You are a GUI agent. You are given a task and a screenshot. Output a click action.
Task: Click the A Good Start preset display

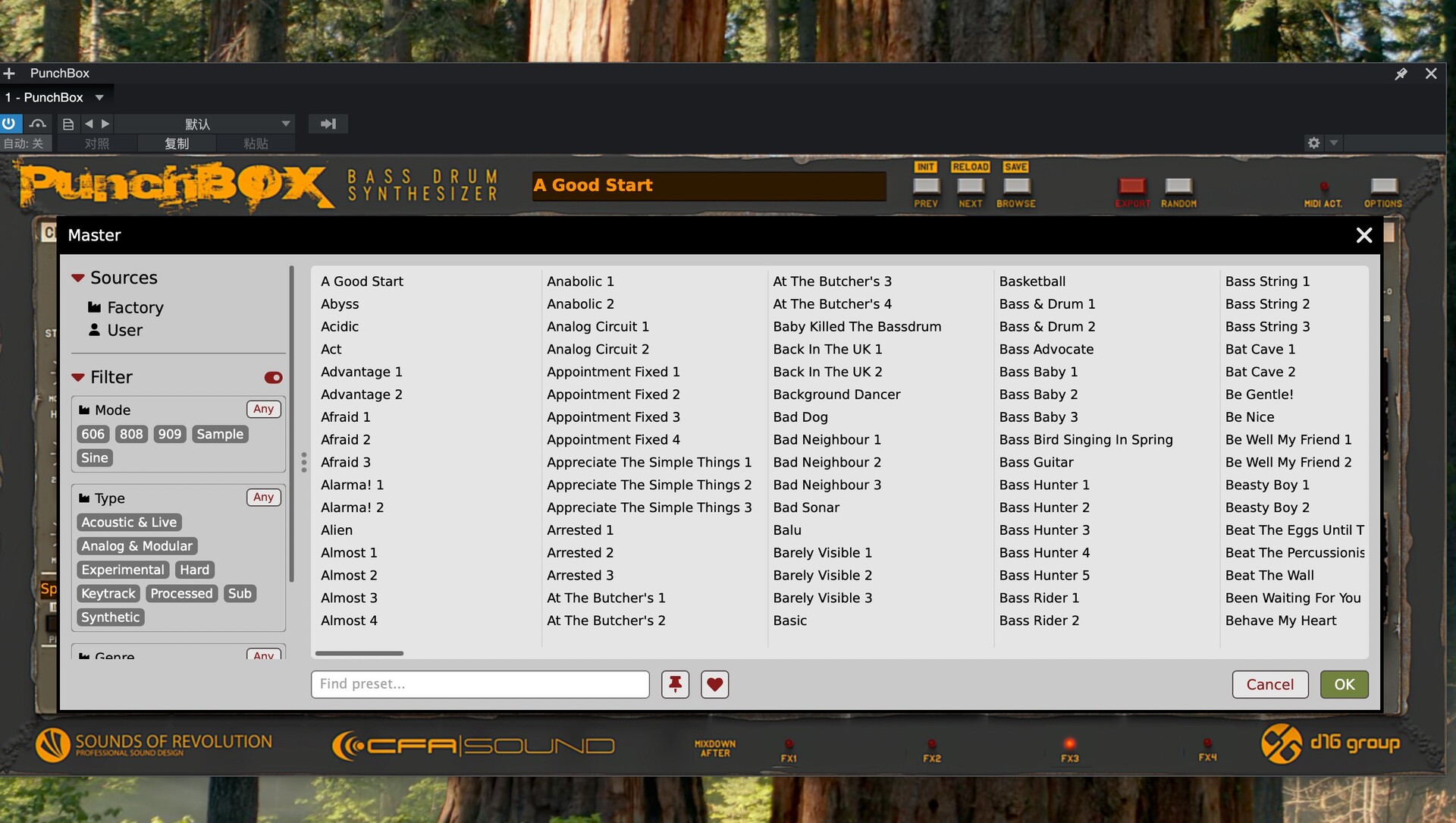pyautogui.click(x=709, y=186)
